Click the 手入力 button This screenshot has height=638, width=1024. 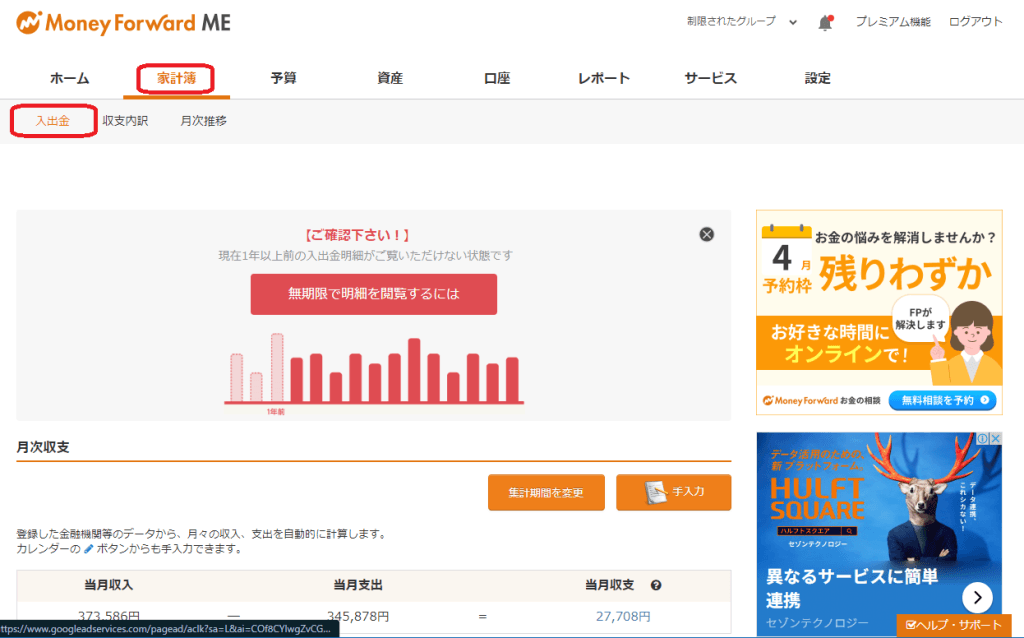[x=673, y=492]
